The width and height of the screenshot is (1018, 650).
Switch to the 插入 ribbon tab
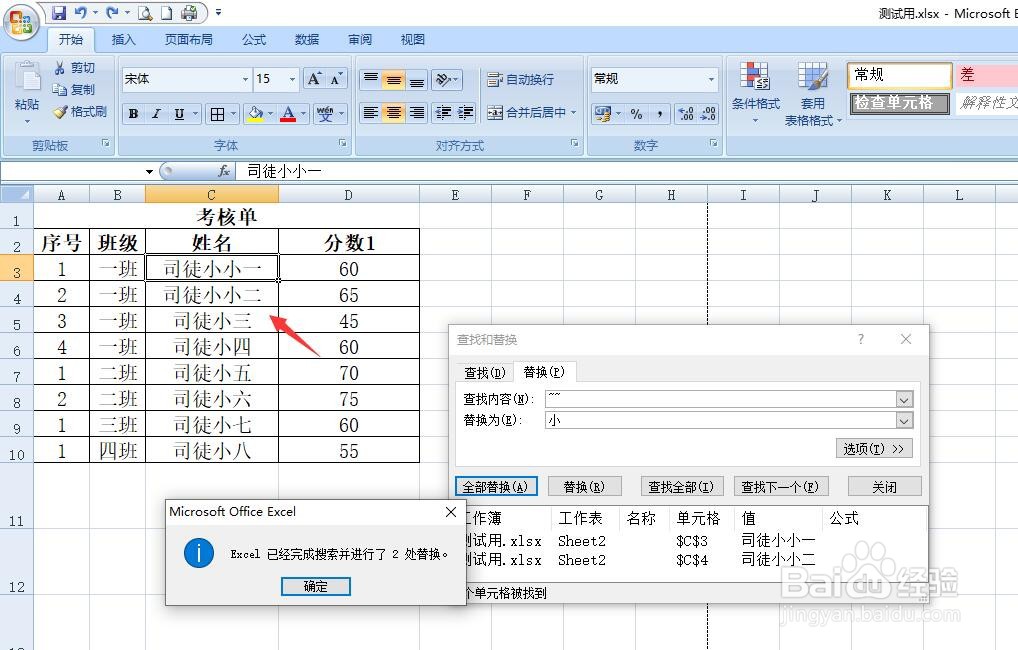[123, 40]
